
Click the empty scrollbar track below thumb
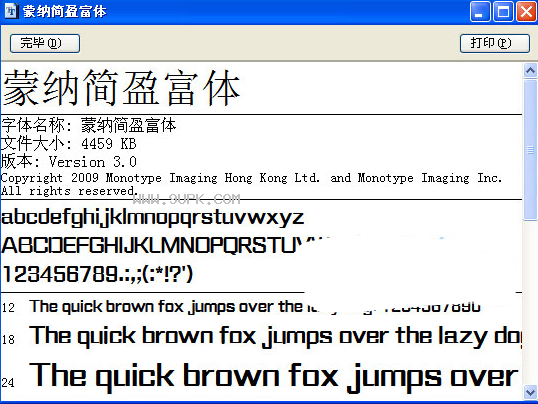click(530, 302)
